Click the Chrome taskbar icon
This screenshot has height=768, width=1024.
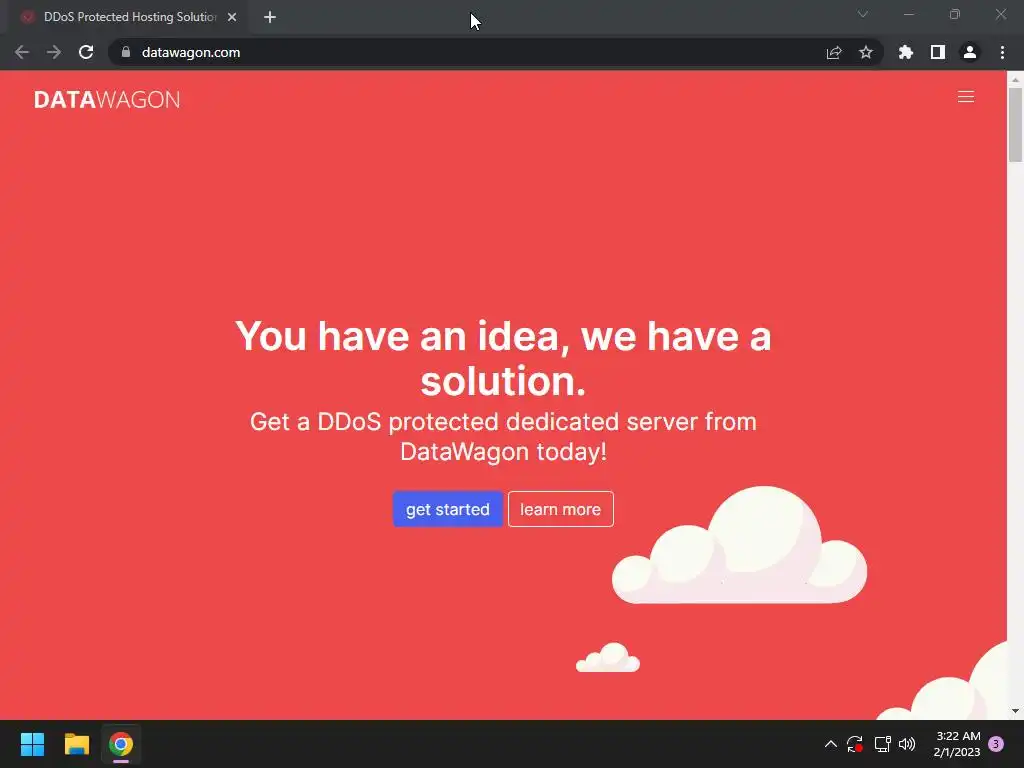pyautogui.click(x=121, y=744)
